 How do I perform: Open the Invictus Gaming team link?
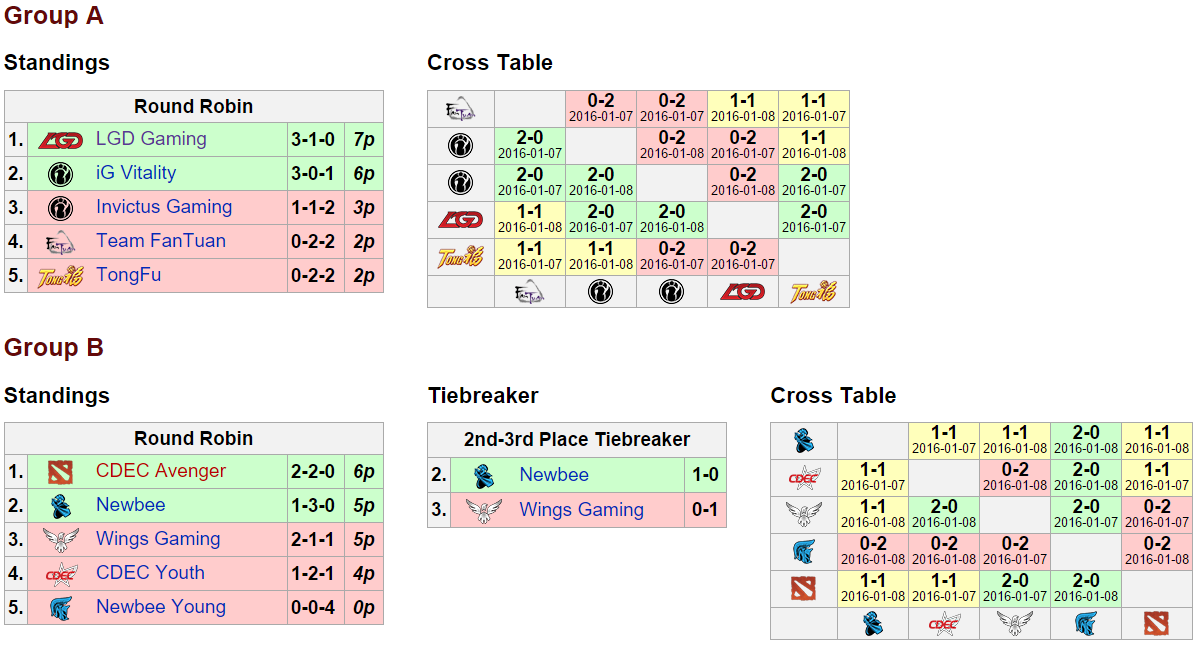164,207
